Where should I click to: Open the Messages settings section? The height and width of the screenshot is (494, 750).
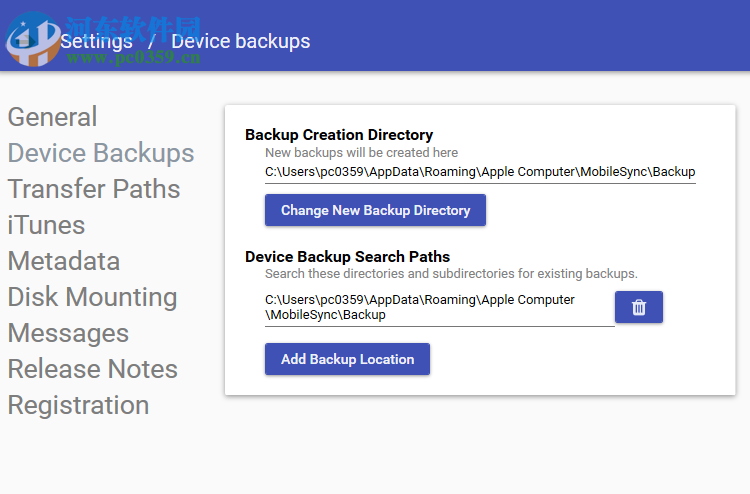pyautogui.click(x=68, y=333)
